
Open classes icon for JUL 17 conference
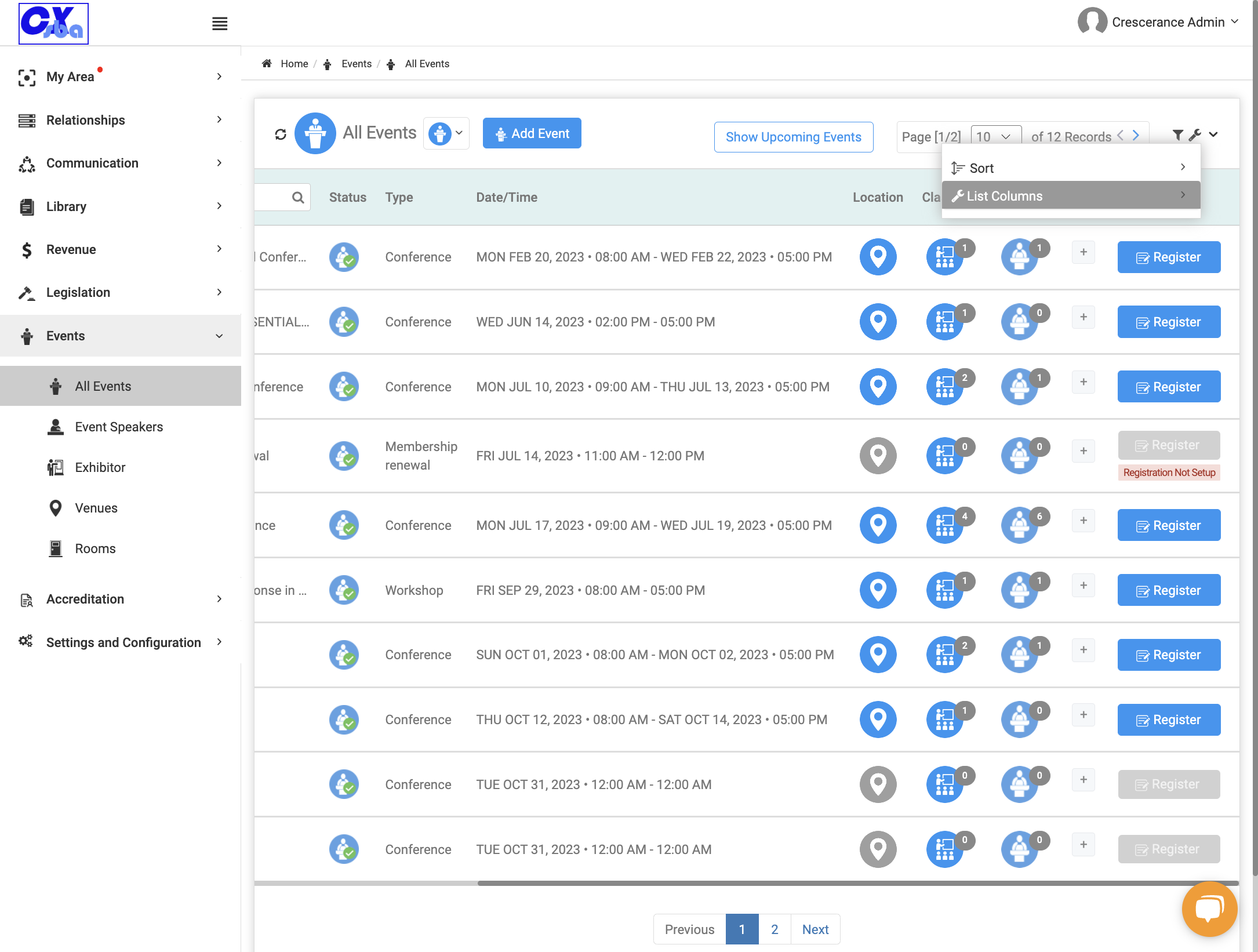(x=945, y=525)
